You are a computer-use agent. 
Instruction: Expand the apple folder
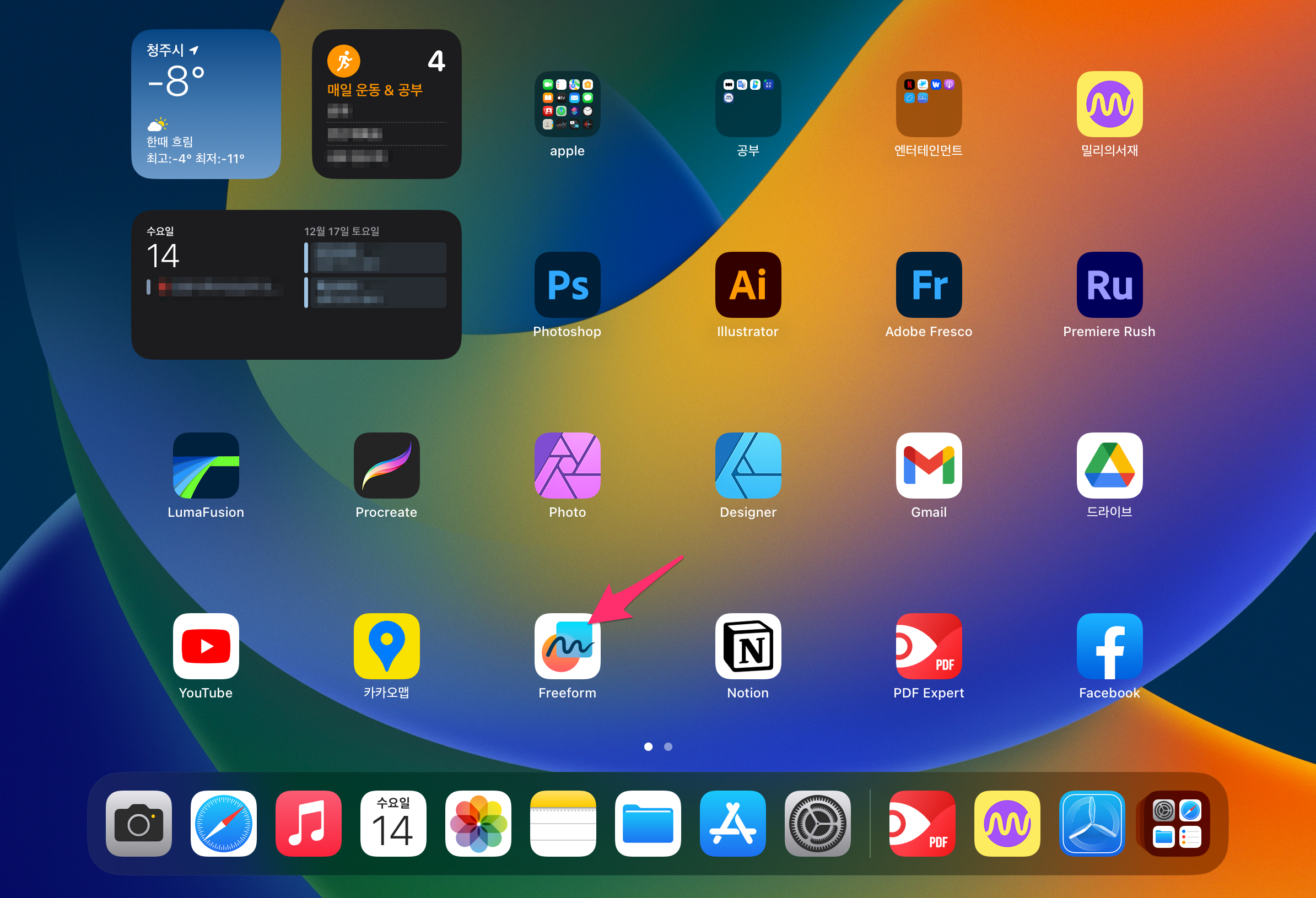[x=567, y=104]
